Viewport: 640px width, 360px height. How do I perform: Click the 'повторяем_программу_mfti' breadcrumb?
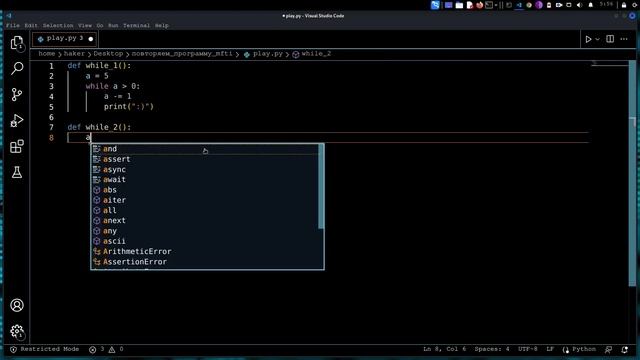pyautogui.click(x=182, y=53)
